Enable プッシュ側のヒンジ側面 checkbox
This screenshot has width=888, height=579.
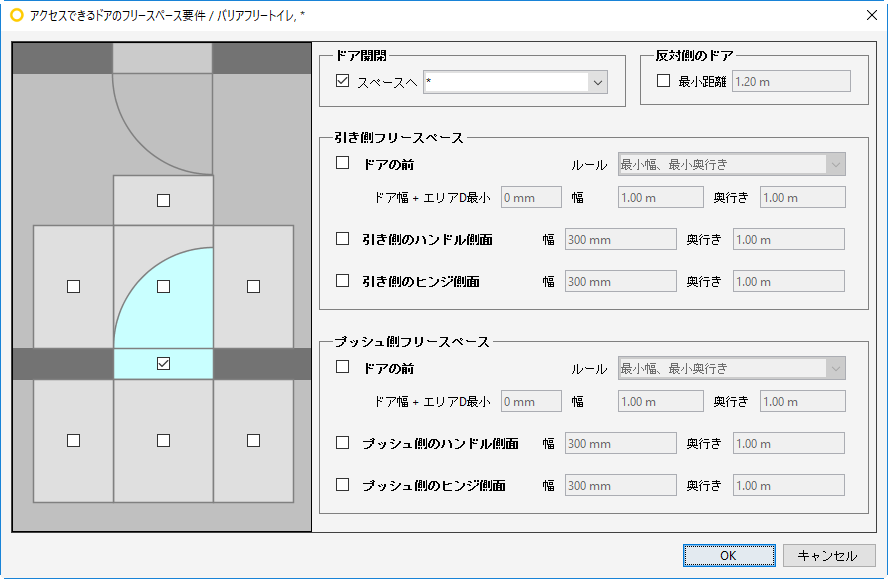(x=342, y=484)
